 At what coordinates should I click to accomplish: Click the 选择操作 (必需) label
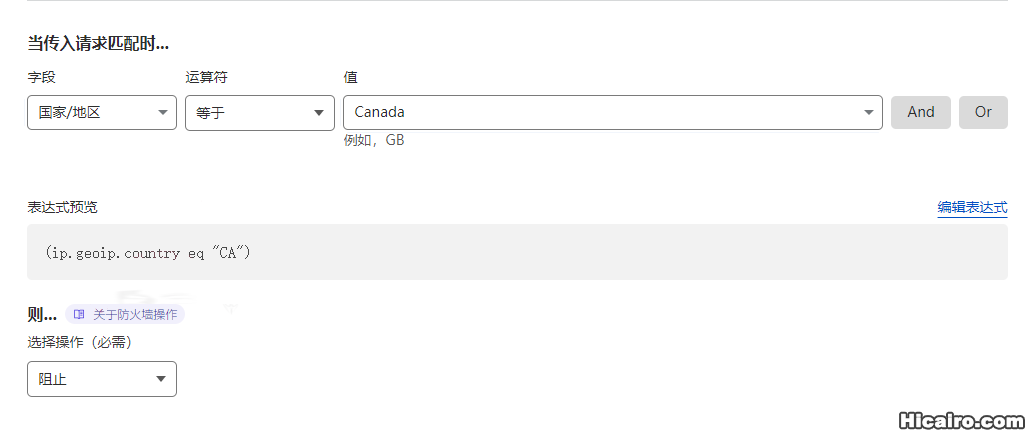(80, 343)
